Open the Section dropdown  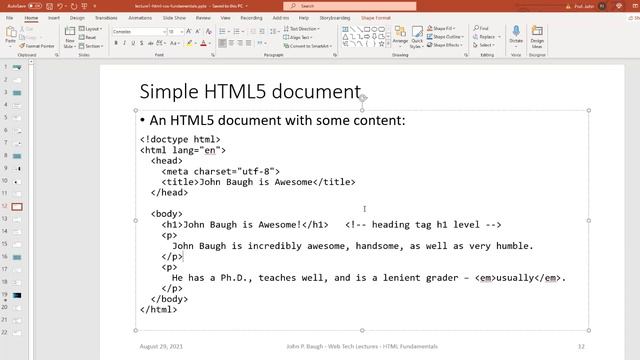coord(91,46)
